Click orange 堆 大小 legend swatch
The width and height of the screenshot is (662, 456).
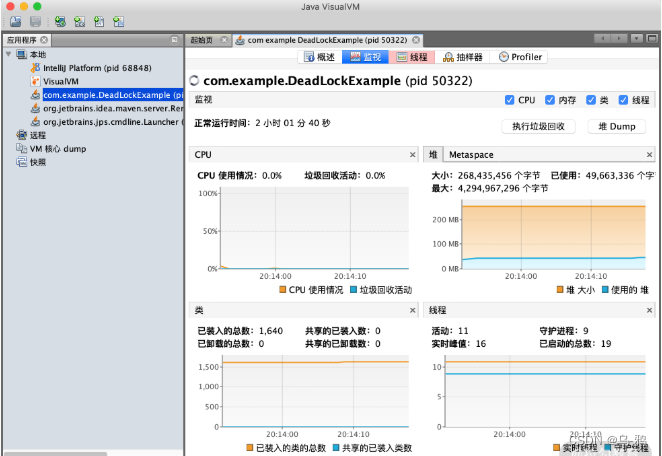(560, 290)
